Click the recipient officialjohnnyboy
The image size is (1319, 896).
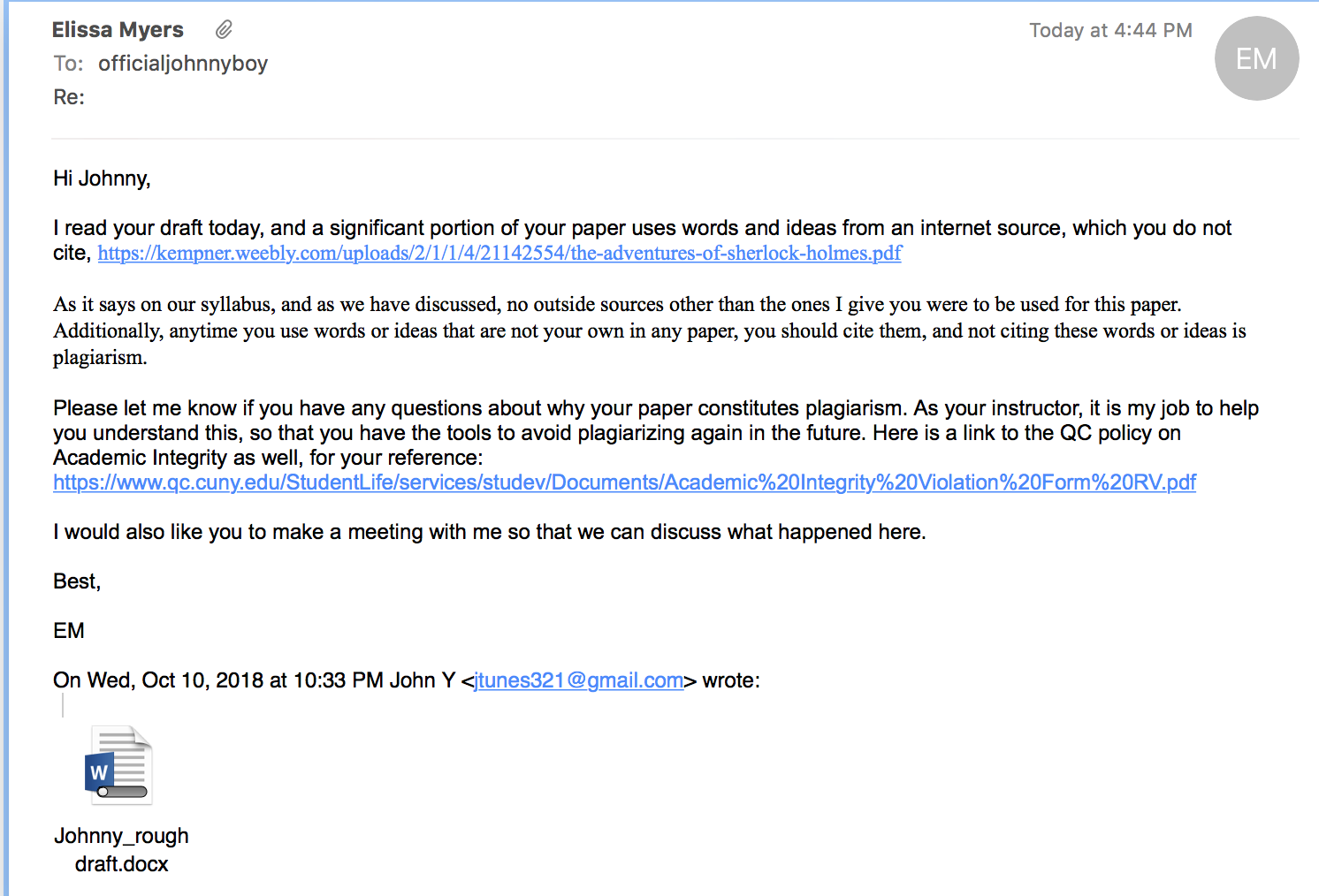point(183,64)
